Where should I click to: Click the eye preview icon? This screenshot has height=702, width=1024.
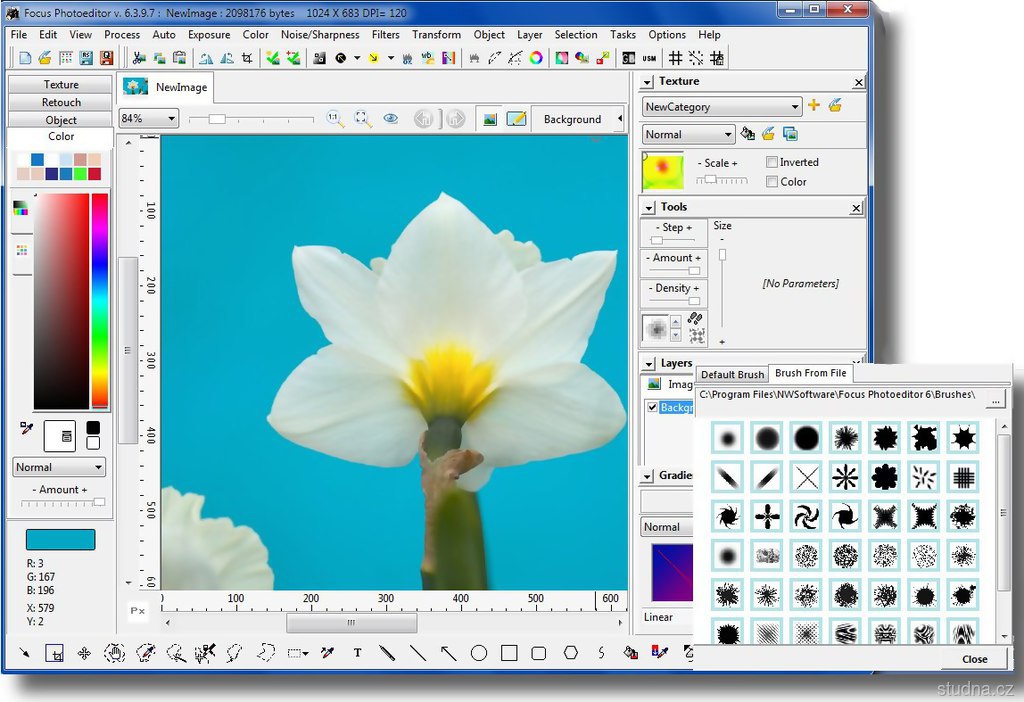pyautogui.click(x=391, y=119)
